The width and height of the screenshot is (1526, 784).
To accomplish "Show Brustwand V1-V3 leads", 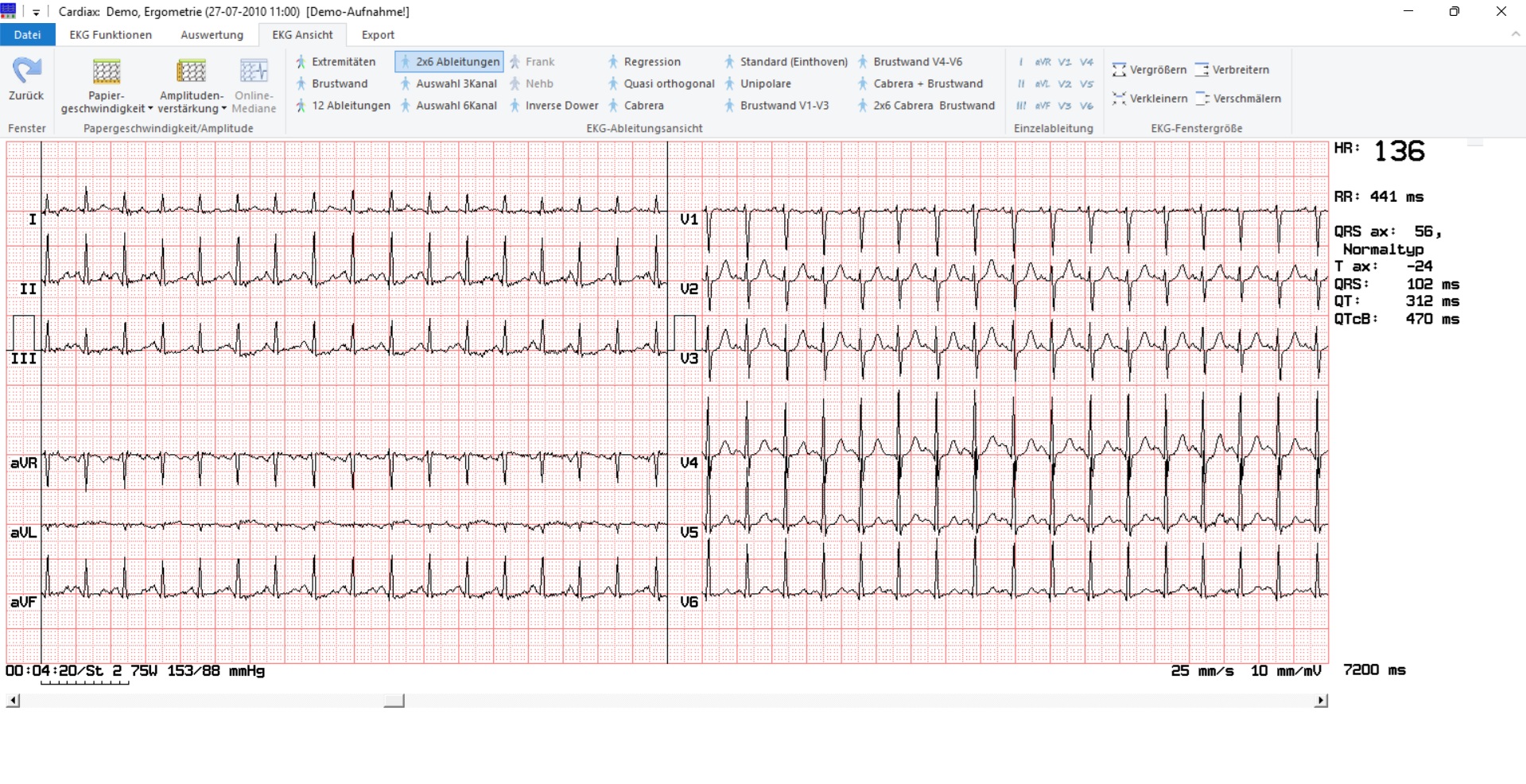I will point(776,105).
